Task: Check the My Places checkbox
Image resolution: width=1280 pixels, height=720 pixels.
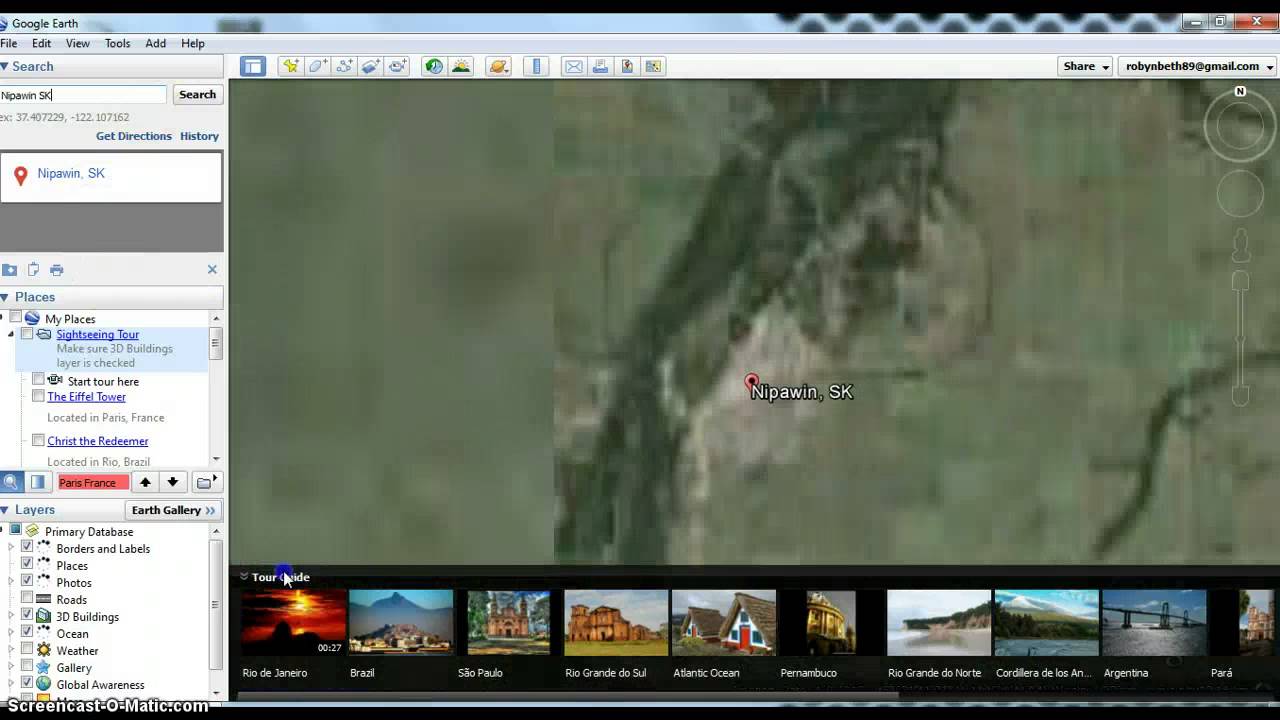Action: coord(16,318)
